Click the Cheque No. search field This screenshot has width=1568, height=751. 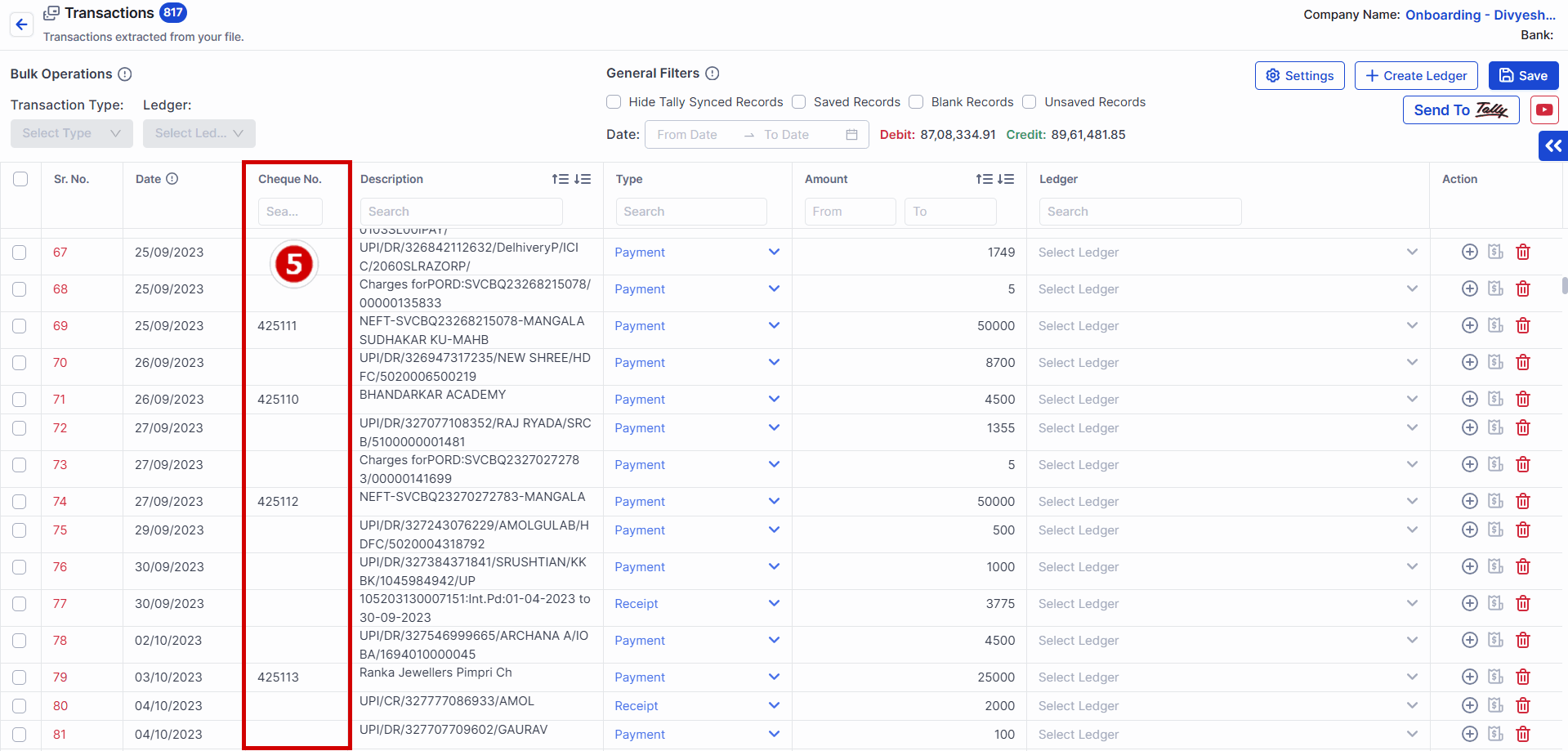click(290, 212)
